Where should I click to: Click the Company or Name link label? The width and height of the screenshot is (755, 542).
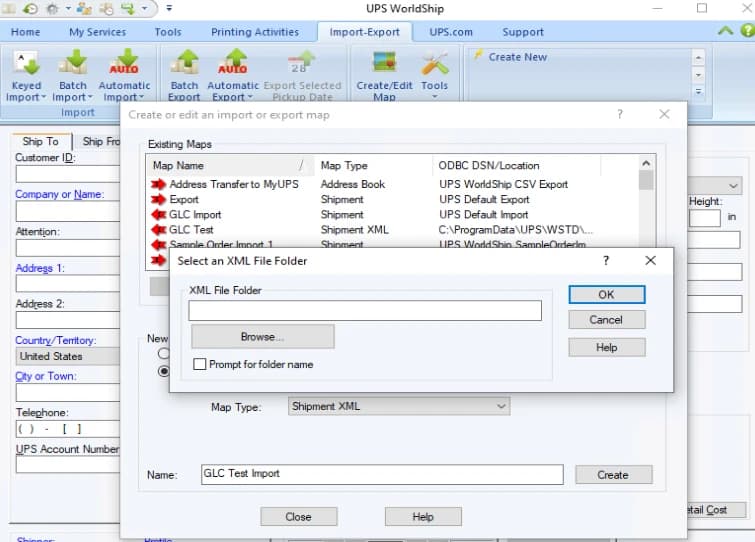pyautogui.click(x=59, y=194)
